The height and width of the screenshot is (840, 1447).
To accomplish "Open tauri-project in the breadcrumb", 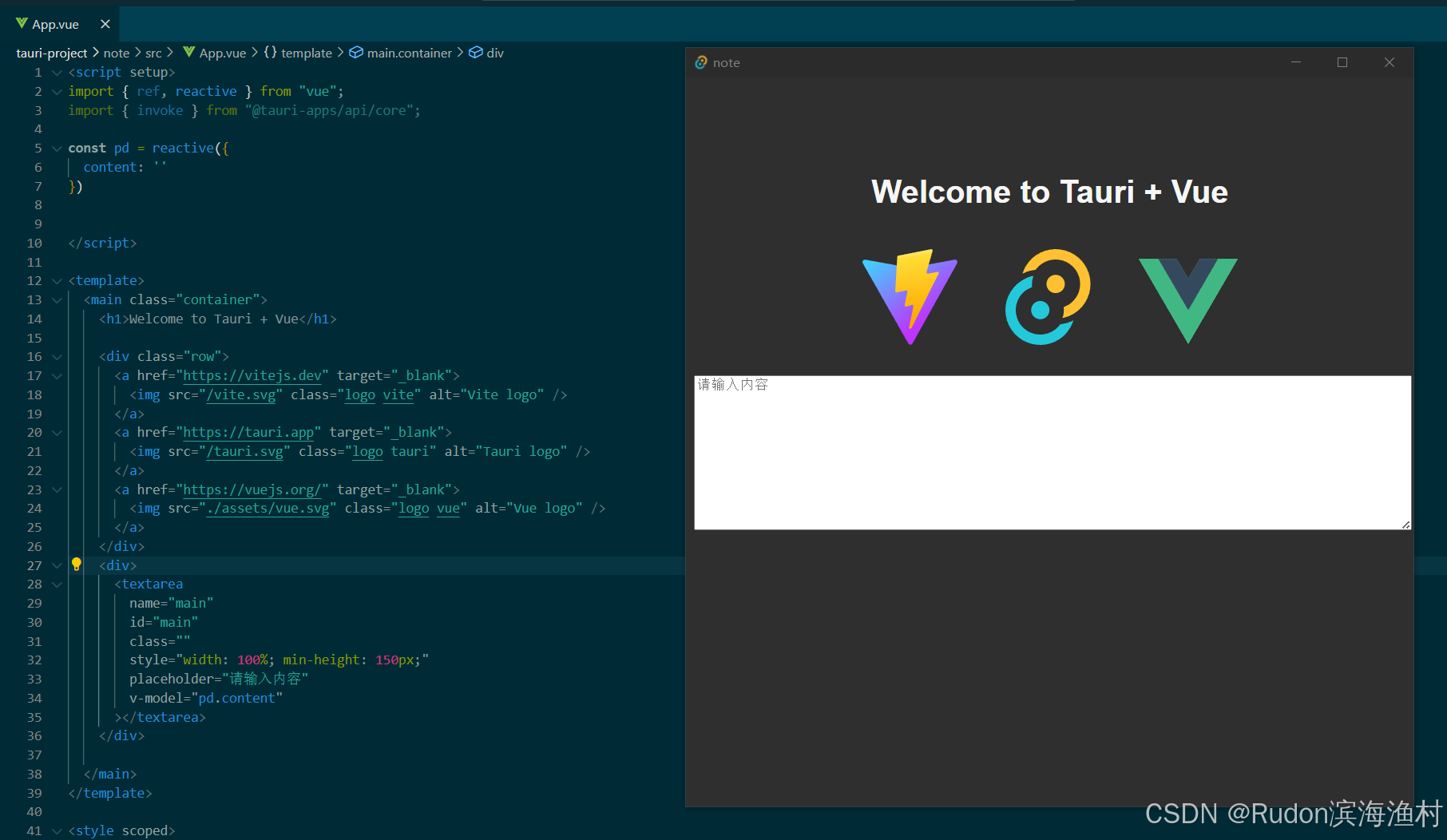I will point(52,53).
